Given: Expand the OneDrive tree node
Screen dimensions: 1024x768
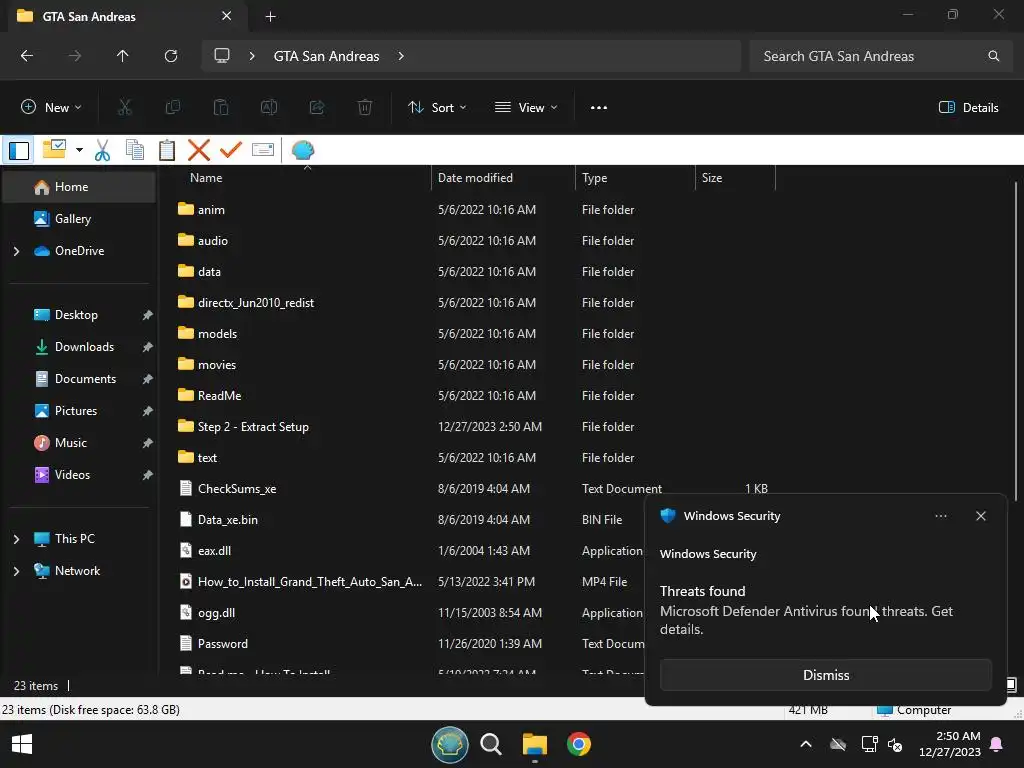Looking at the screenshot, I should (x=16, y=251).
